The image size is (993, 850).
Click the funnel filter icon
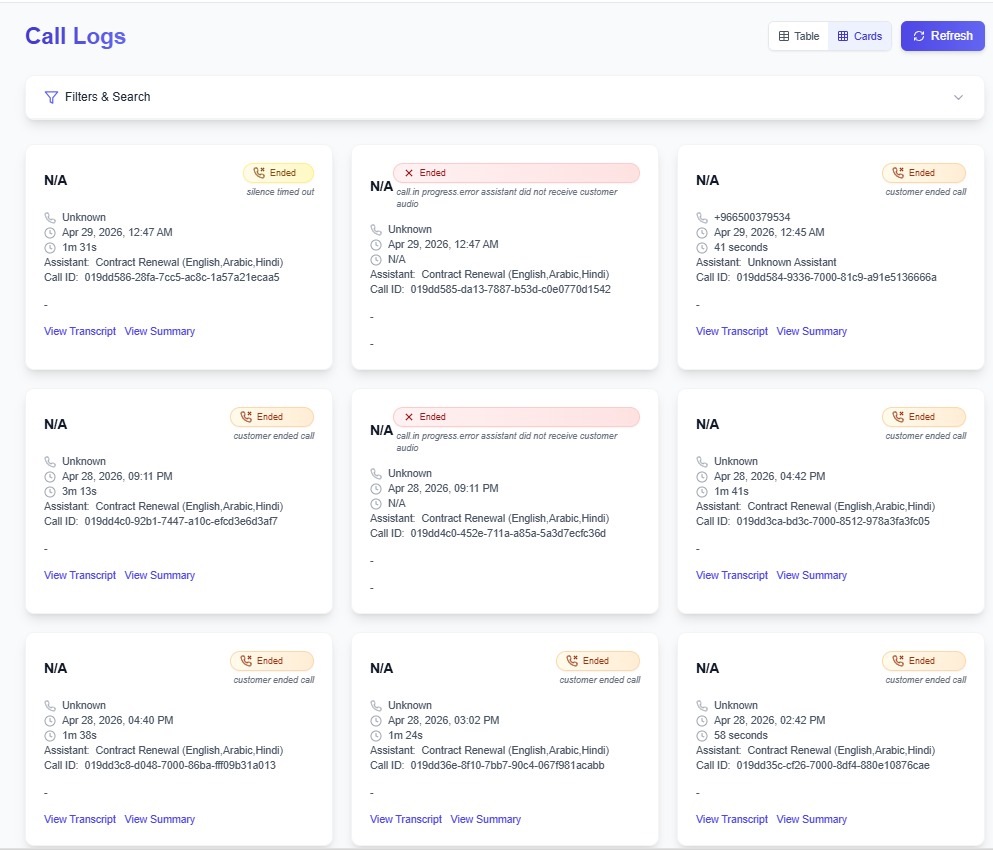(x=51, y=97)
